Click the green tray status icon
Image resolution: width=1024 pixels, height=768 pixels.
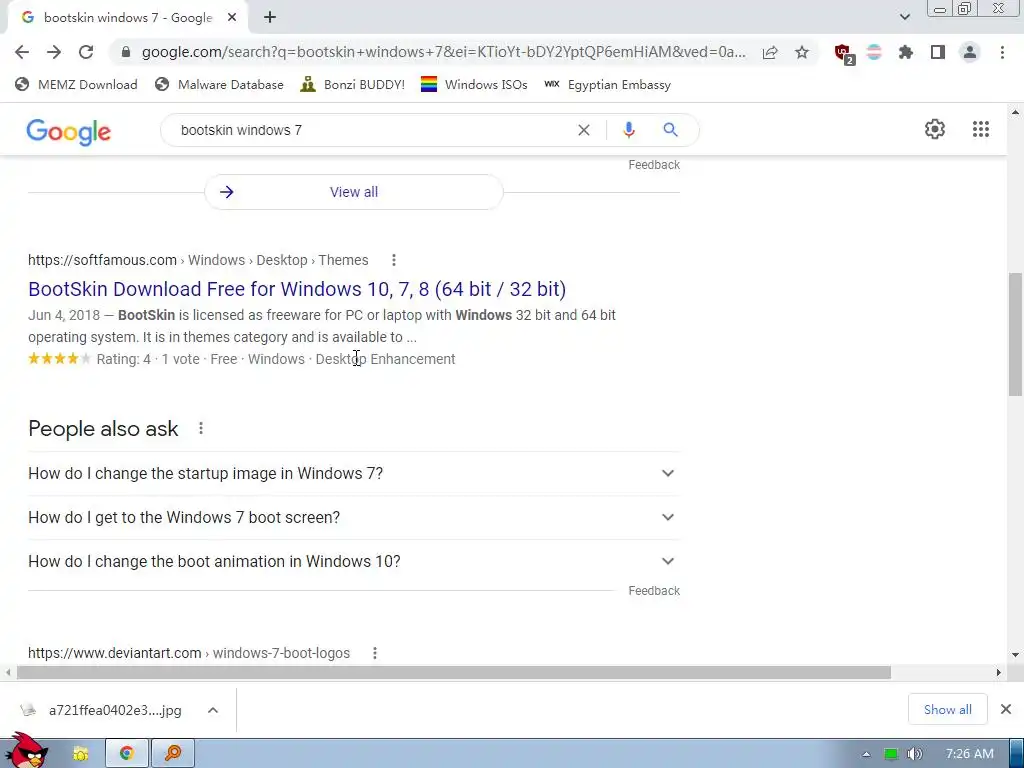tap(891, 754)
